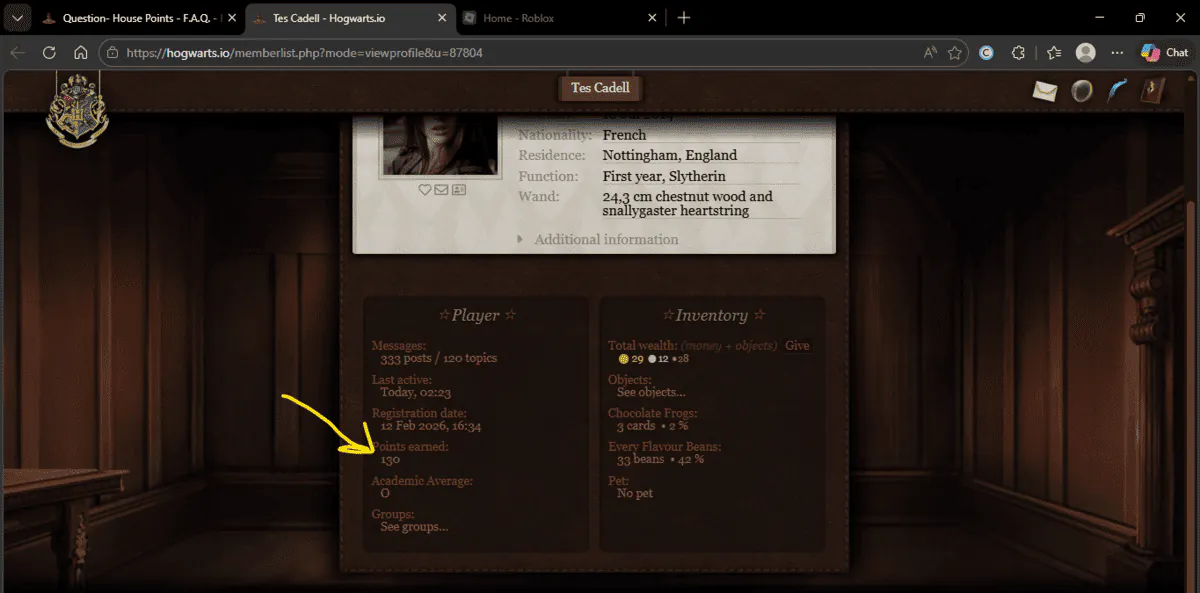Click the Tes Cadell name plaque
Viewport: 1200px width, 593px height.
[x=600, y=88]
